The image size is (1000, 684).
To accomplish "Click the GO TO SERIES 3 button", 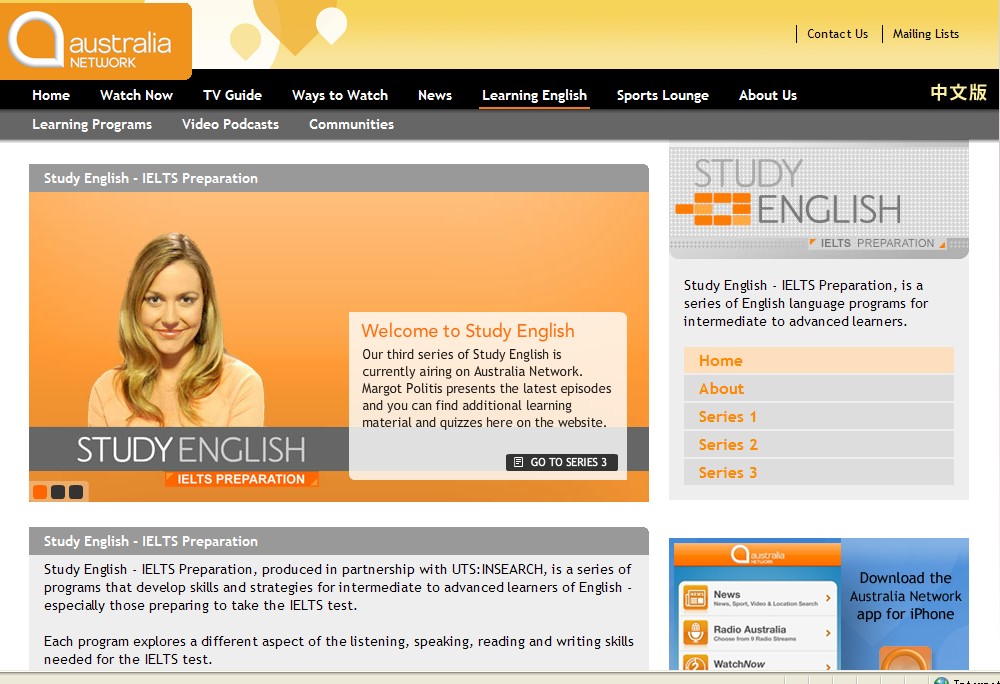I will (562, 462).
